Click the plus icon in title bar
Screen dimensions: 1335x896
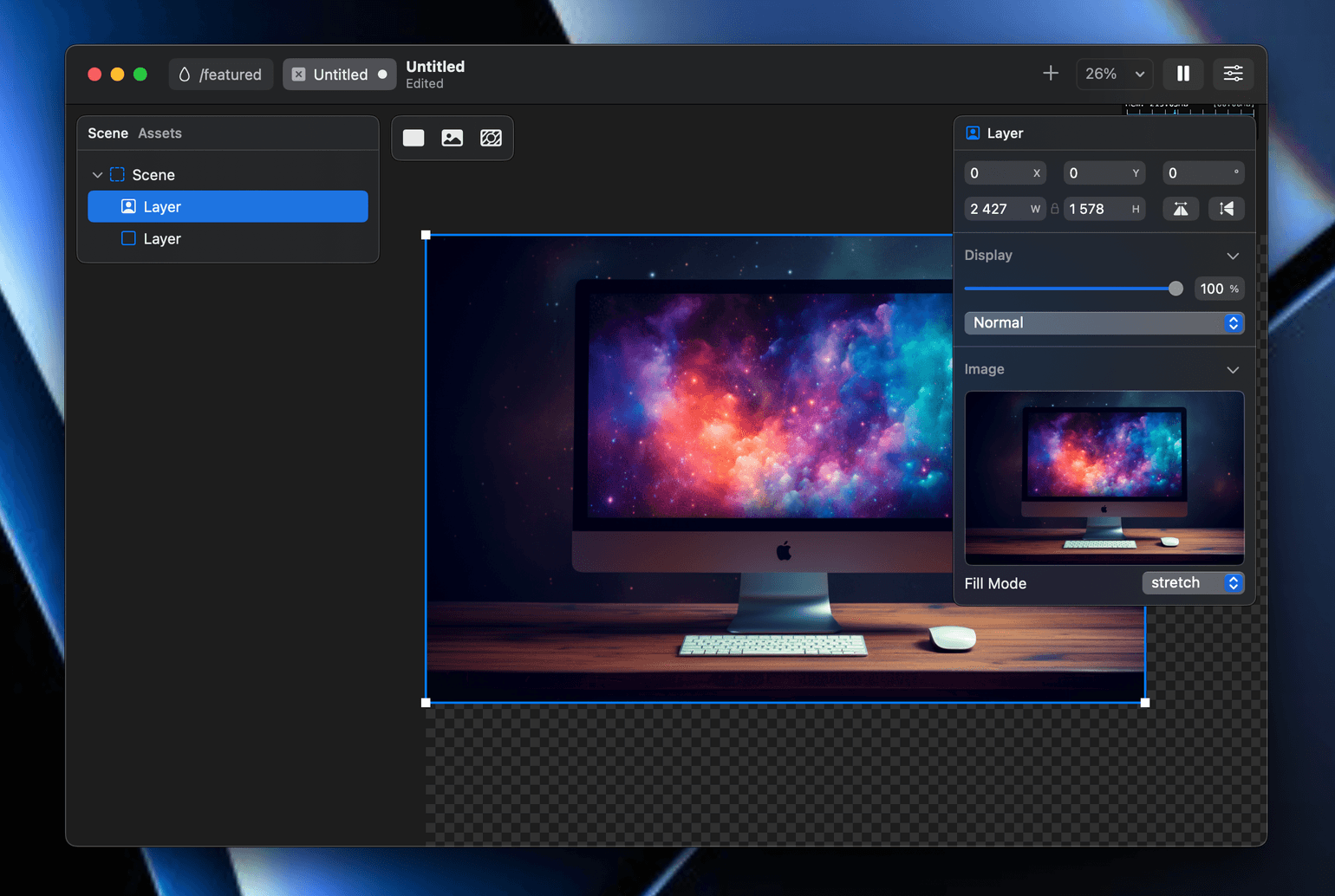pyautogui.click(x=1051, y=74)
